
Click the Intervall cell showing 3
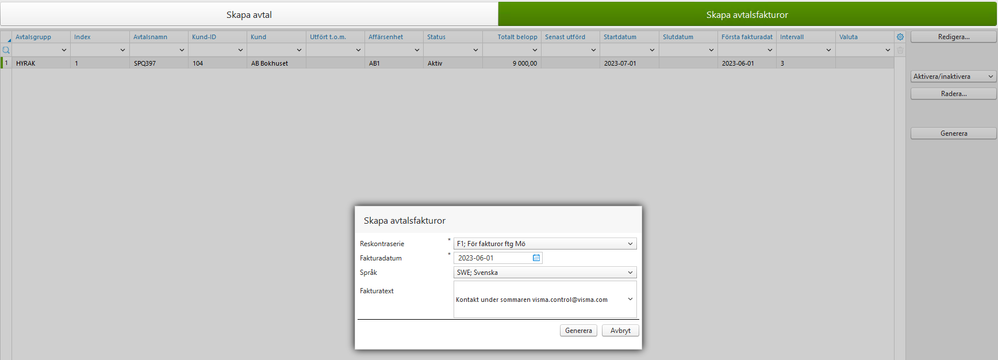click(805, 64)
